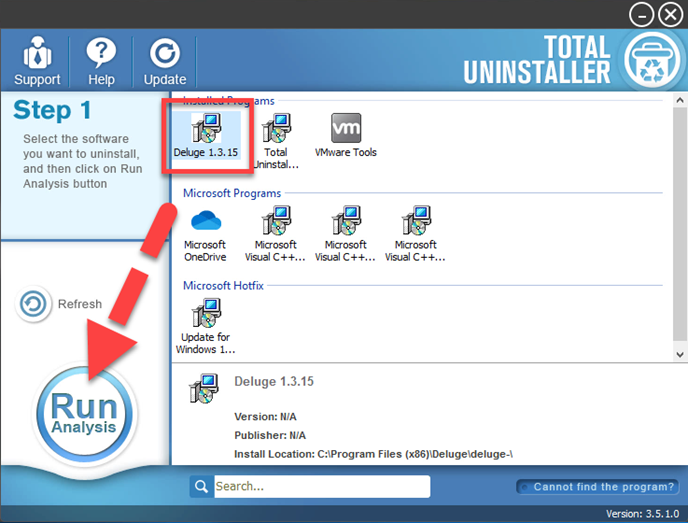
Task: Select Microsoft OneDrive icon
Action: [205, 234]
